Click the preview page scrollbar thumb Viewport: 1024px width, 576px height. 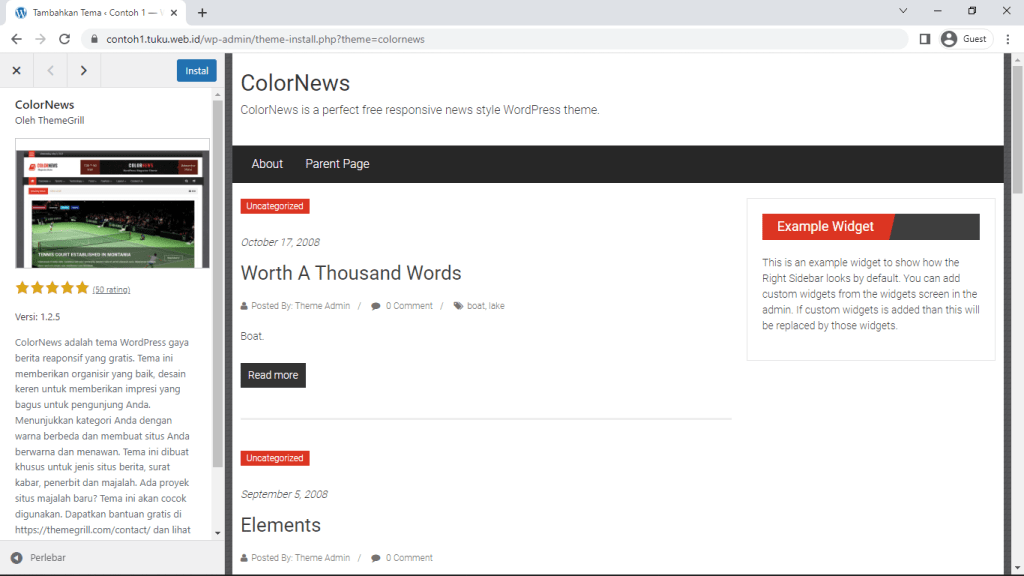pyautogui.click(x=1017, y=129)
